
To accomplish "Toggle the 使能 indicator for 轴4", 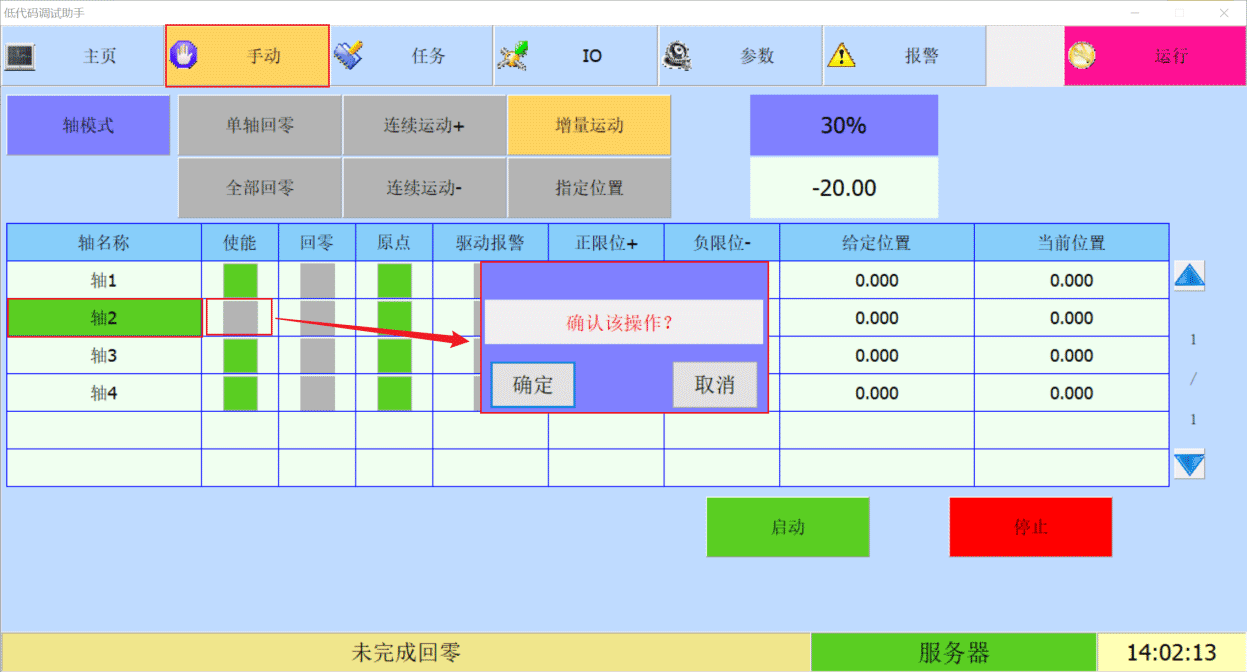I will [240, 393].
